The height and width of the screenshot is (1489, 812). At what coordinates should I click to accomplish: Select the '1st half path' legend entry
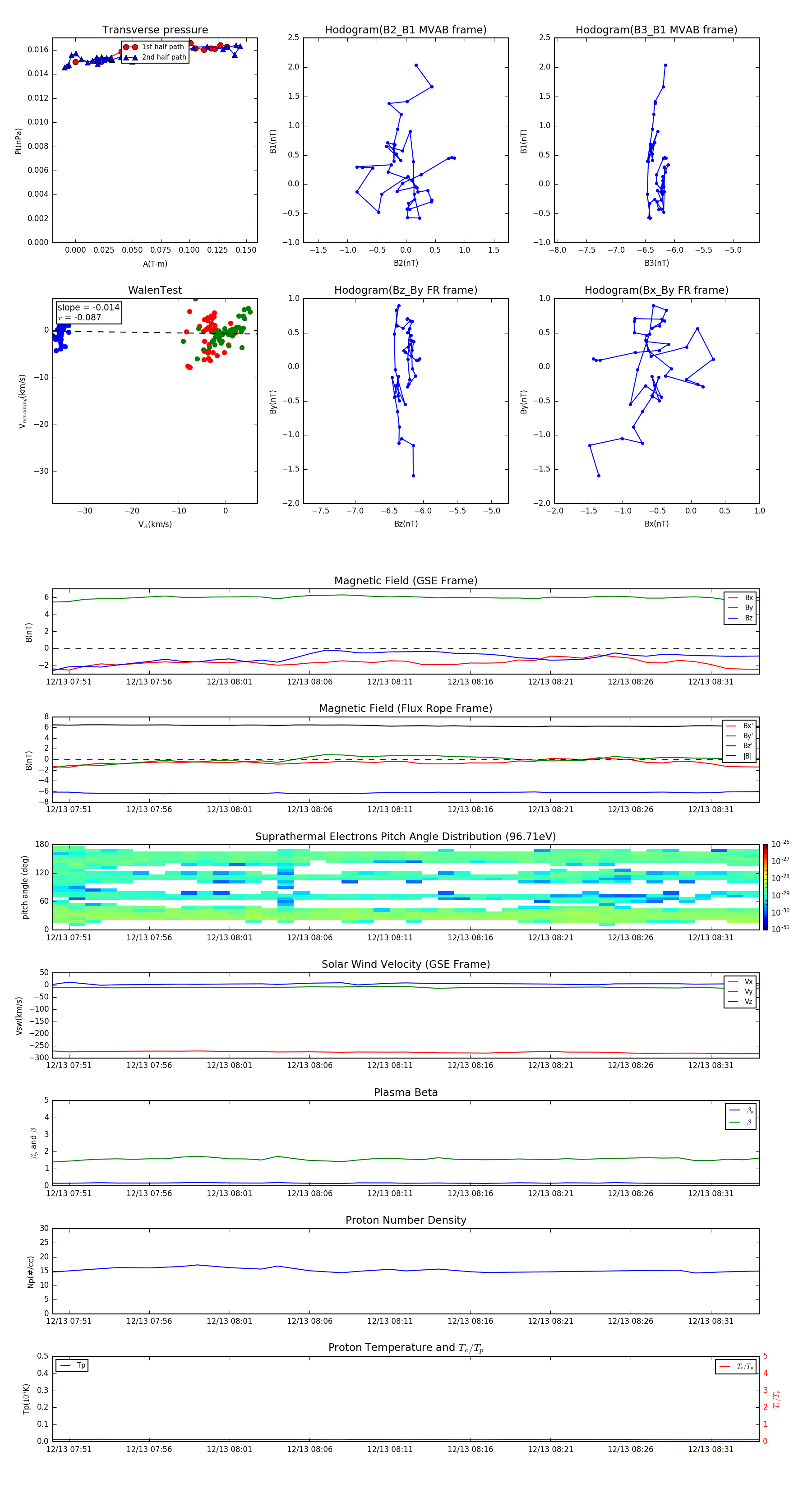154,47
